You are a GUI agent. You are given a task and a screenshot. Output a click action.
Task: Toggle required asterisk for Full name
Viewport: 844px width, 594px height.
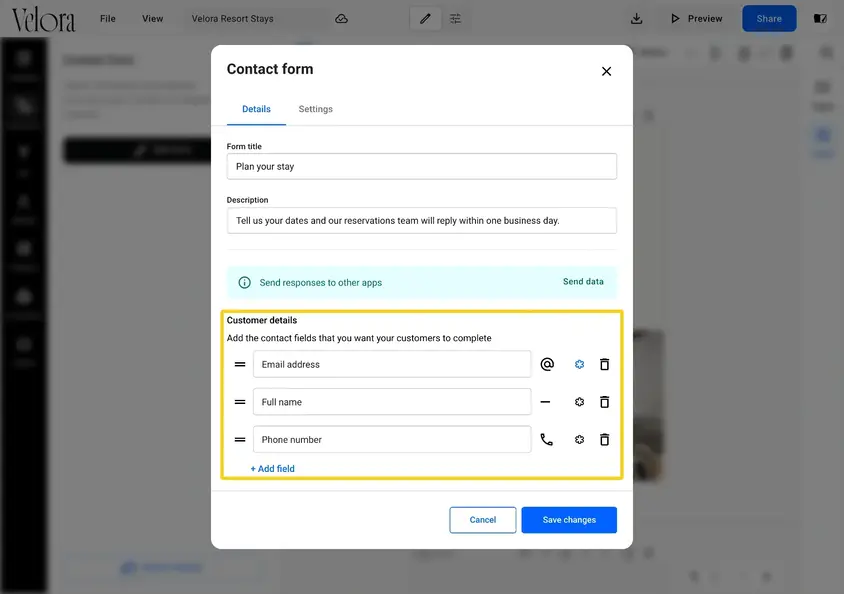(x=579, y=402)
